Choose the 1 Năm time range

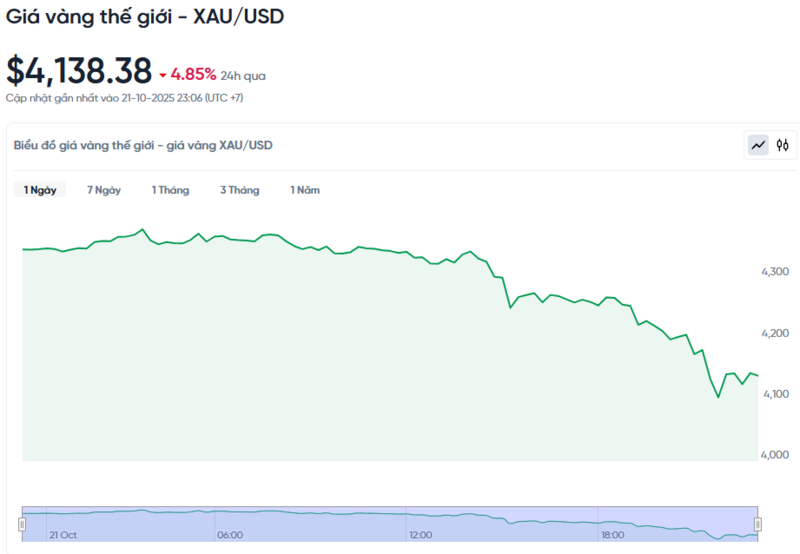[x=305, y=190]
